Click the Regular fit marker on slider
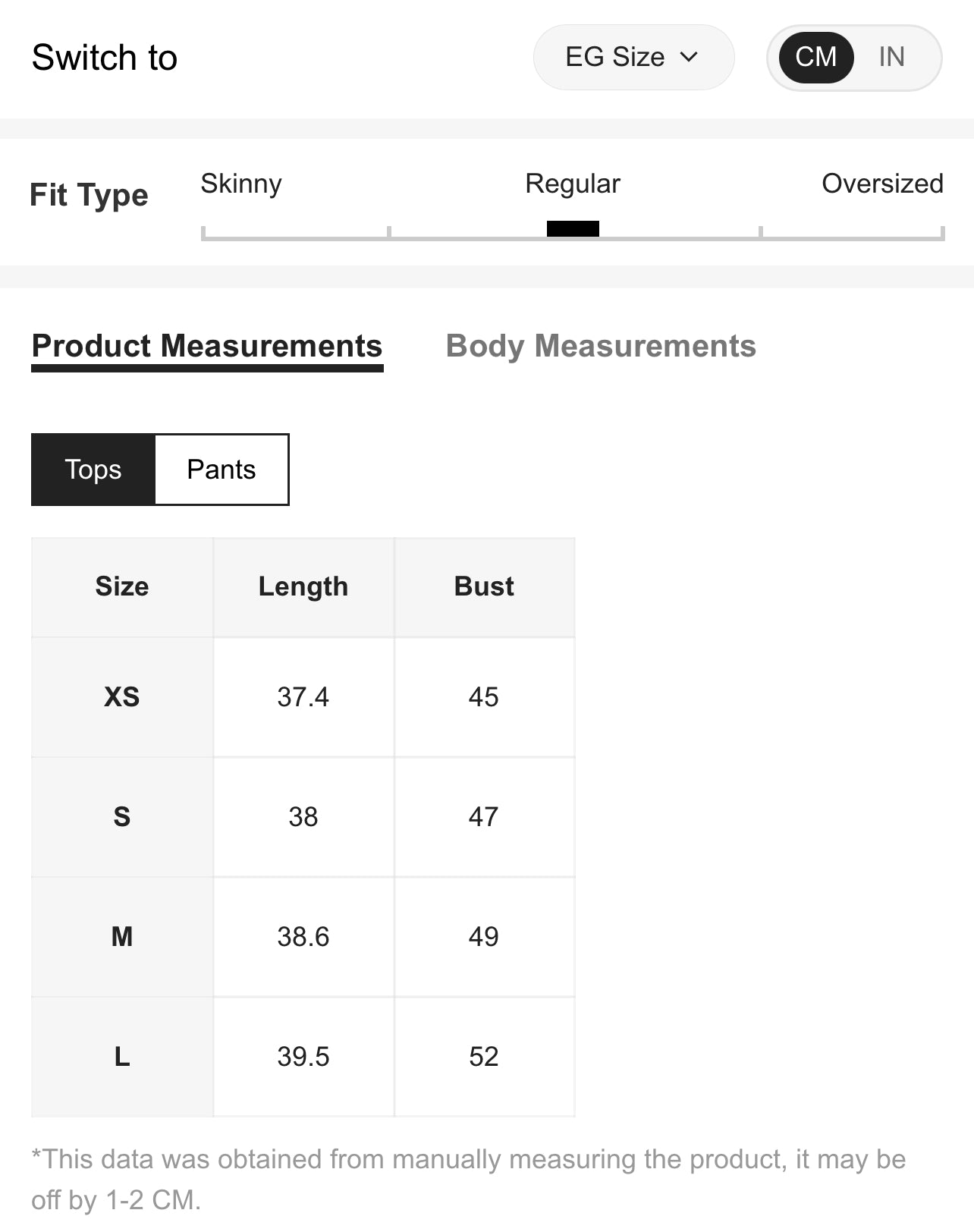974x1232 pixels. 573,228
